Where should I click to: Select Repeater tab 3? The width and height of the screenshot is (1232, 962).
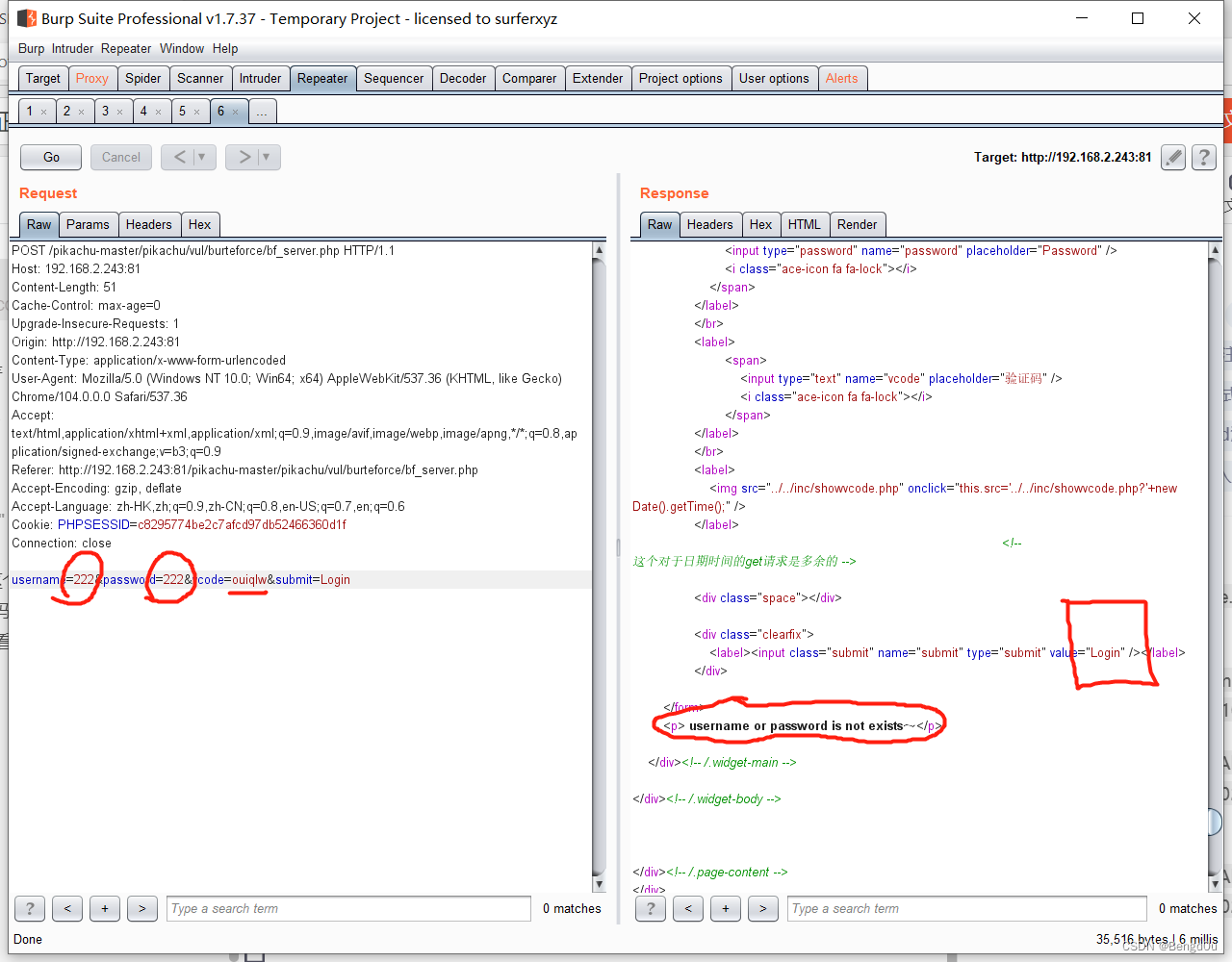point(106,112)
